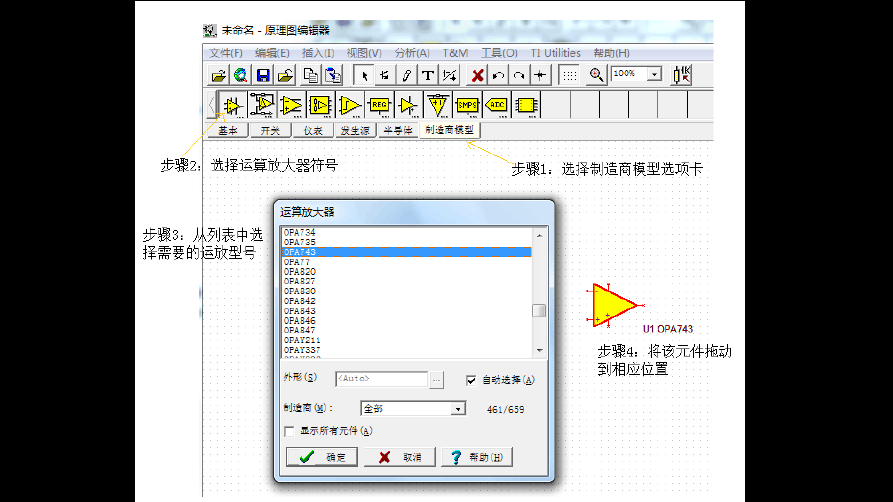Click the magnifier zoom icon
Screen dimensions: 893x502
pos(596,75)
